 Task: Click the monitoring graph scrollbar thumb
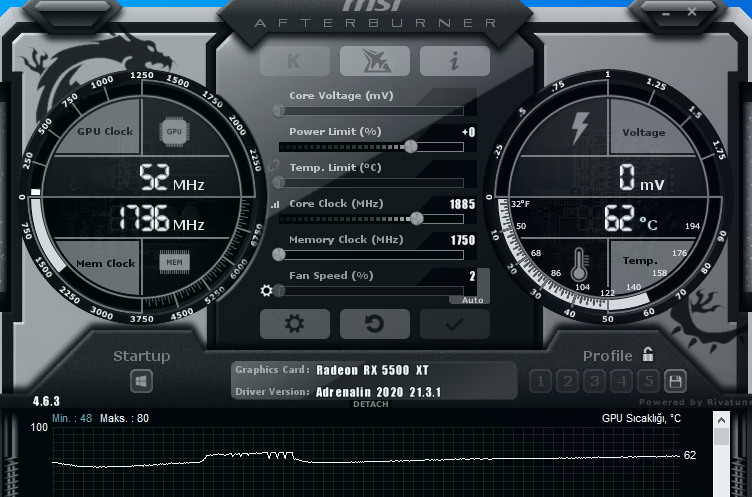pyautogui.click(x=721, y=437)
